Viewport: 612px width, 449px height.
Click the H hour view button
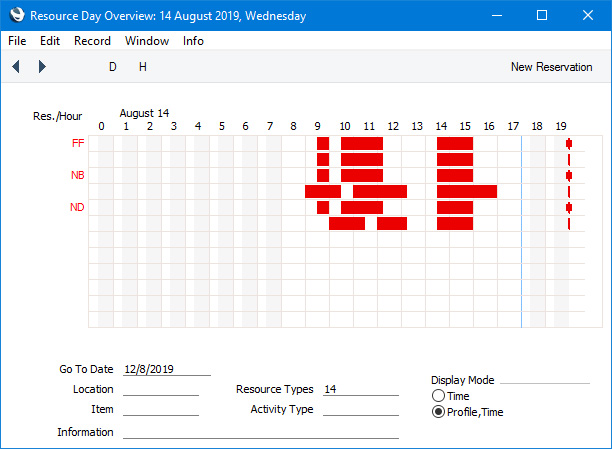[x=143, y=67]
